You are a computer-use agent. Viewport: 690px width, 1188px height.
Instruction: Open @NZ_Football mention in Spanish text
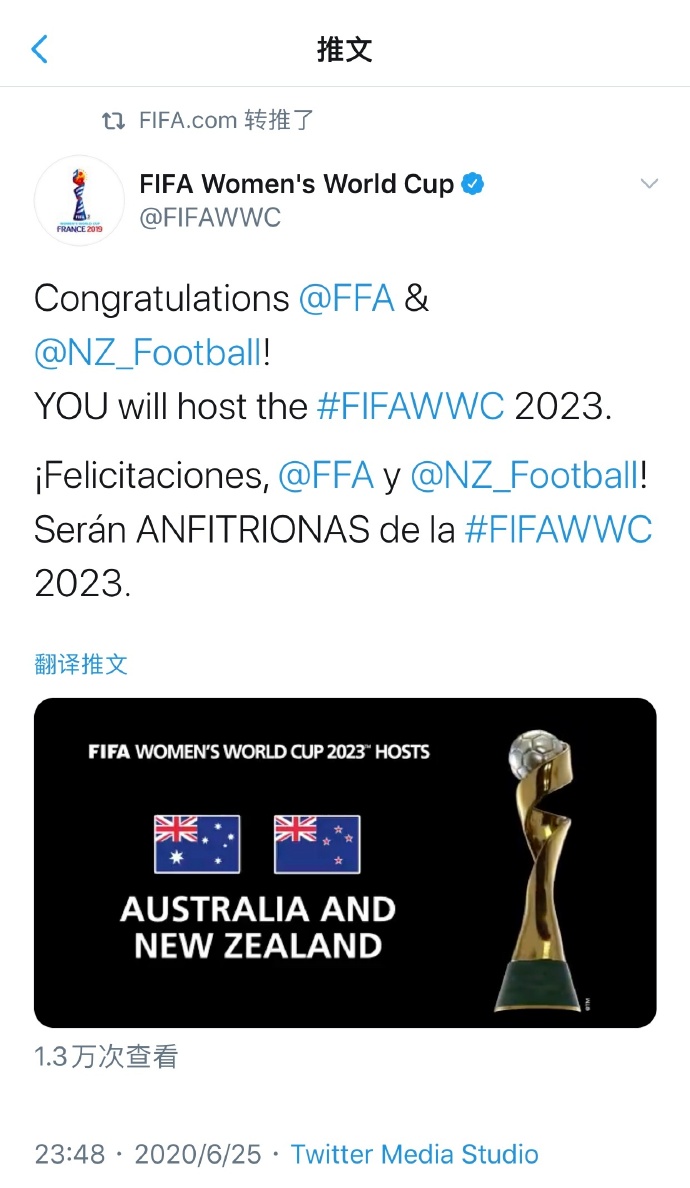524,476
